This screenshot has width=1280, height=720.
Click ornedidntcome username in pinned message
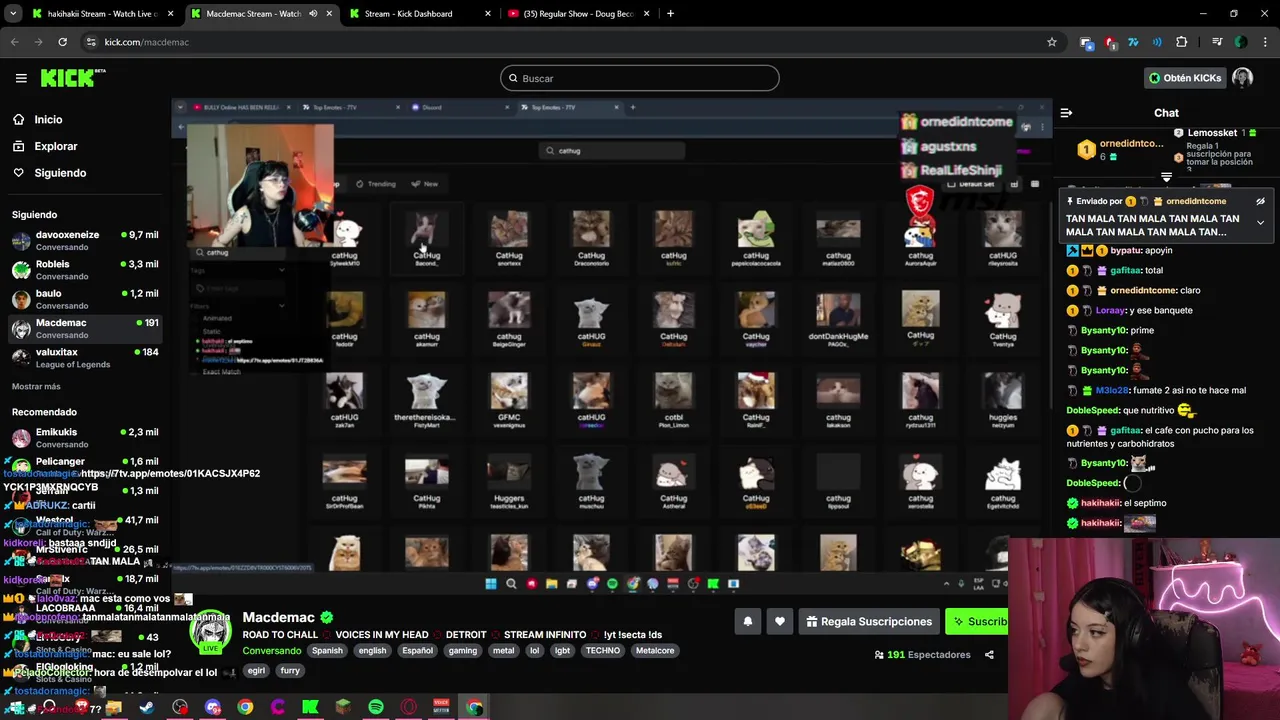point(1195,201)
